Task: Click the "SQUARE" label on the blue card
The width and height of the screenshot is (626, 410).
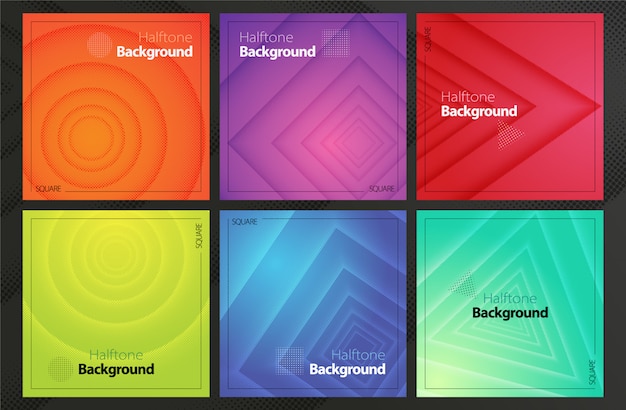Action: (x=245, y=222)
